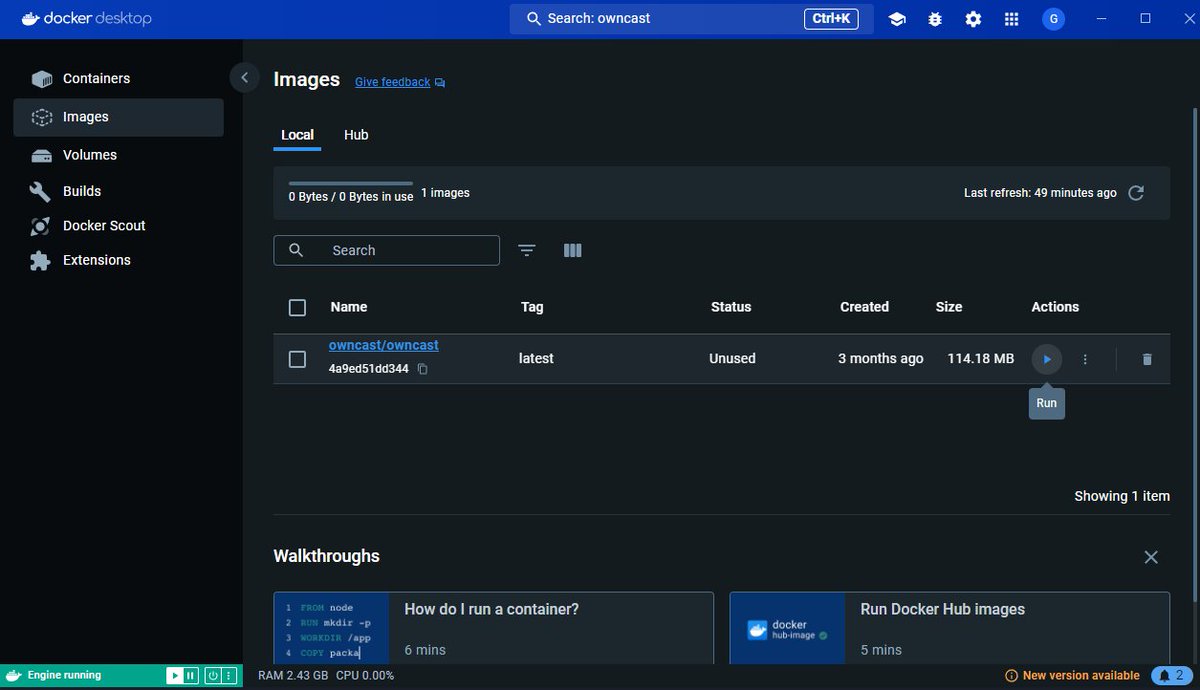Screen dimensions: 1200x690
Task: Click the engine power button in status bar
Action: 213,676
